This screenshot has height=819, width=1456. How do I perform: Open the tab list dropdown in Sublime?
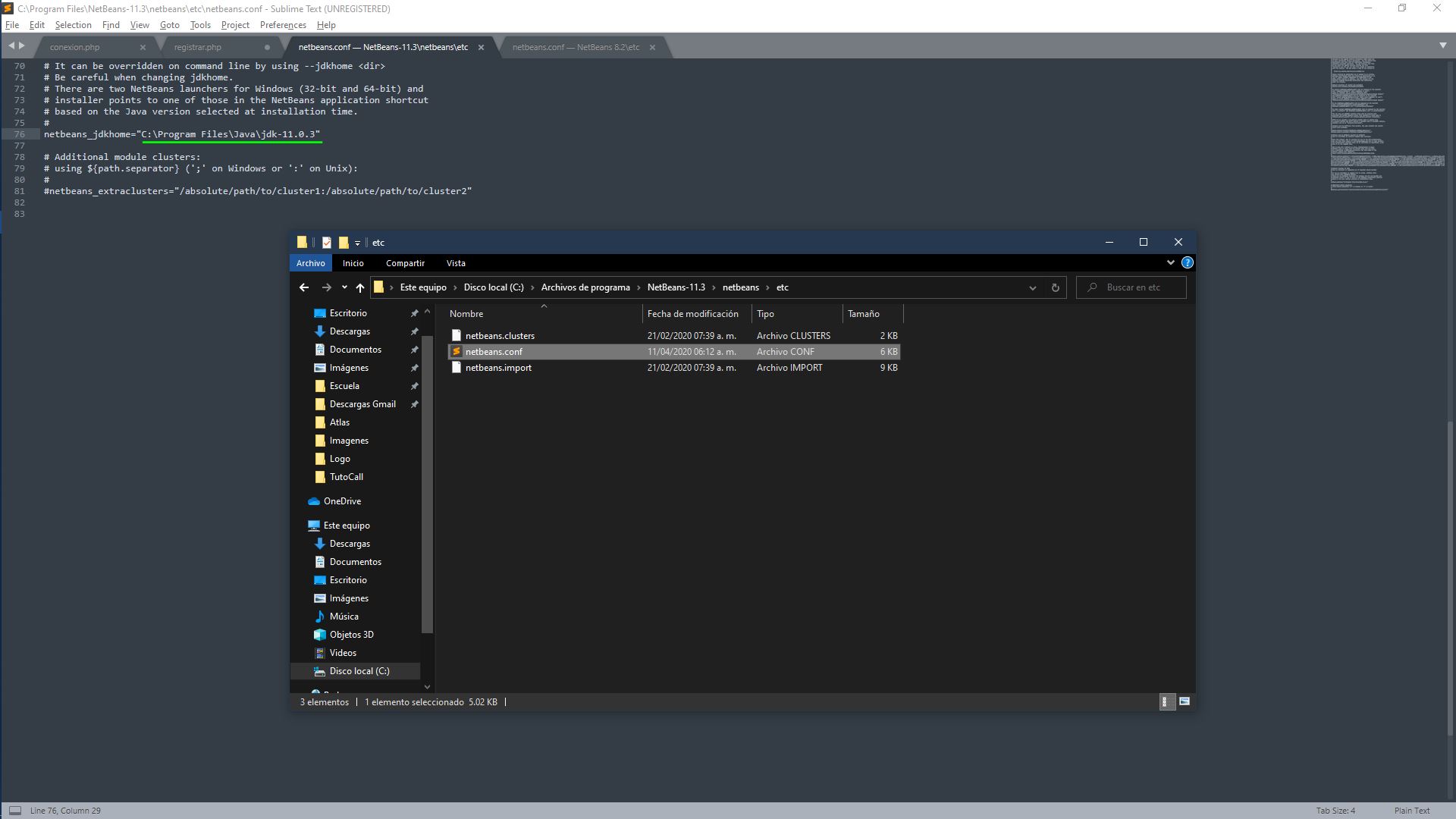[x=1442, y=45]
